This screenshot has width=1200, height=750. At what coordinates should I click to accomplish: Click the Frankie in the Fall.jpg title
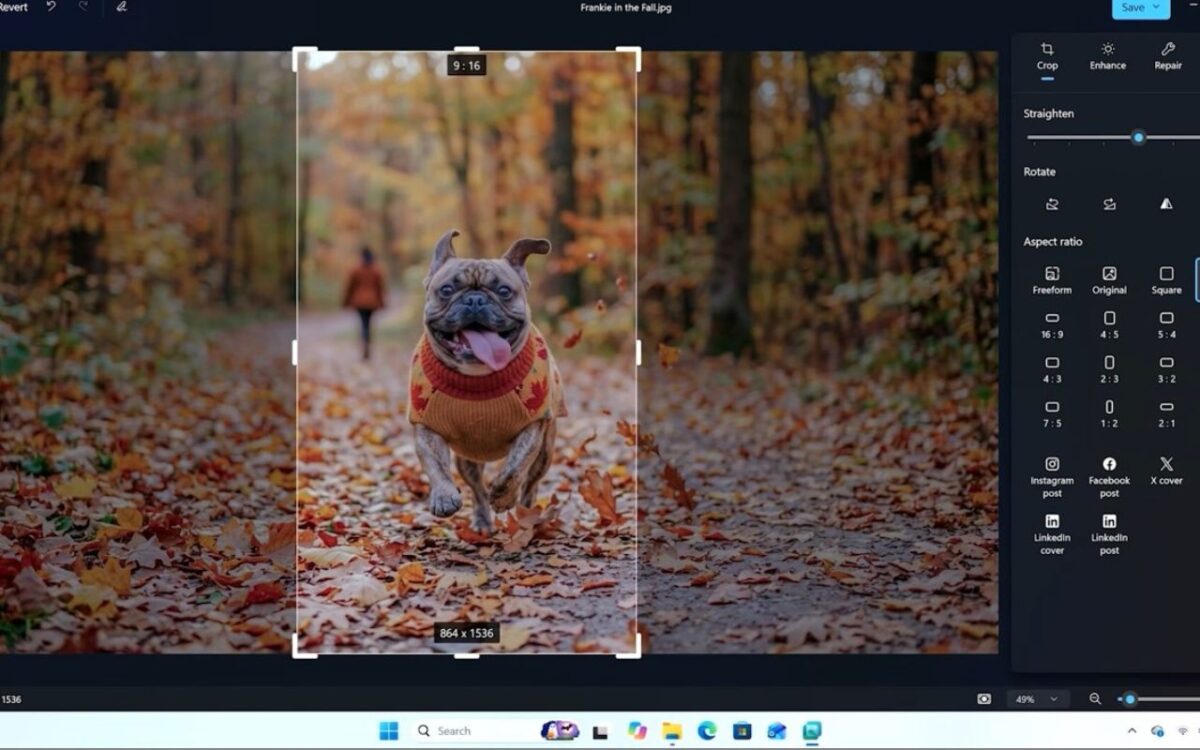pyautogui.click(x=626, y=8)
